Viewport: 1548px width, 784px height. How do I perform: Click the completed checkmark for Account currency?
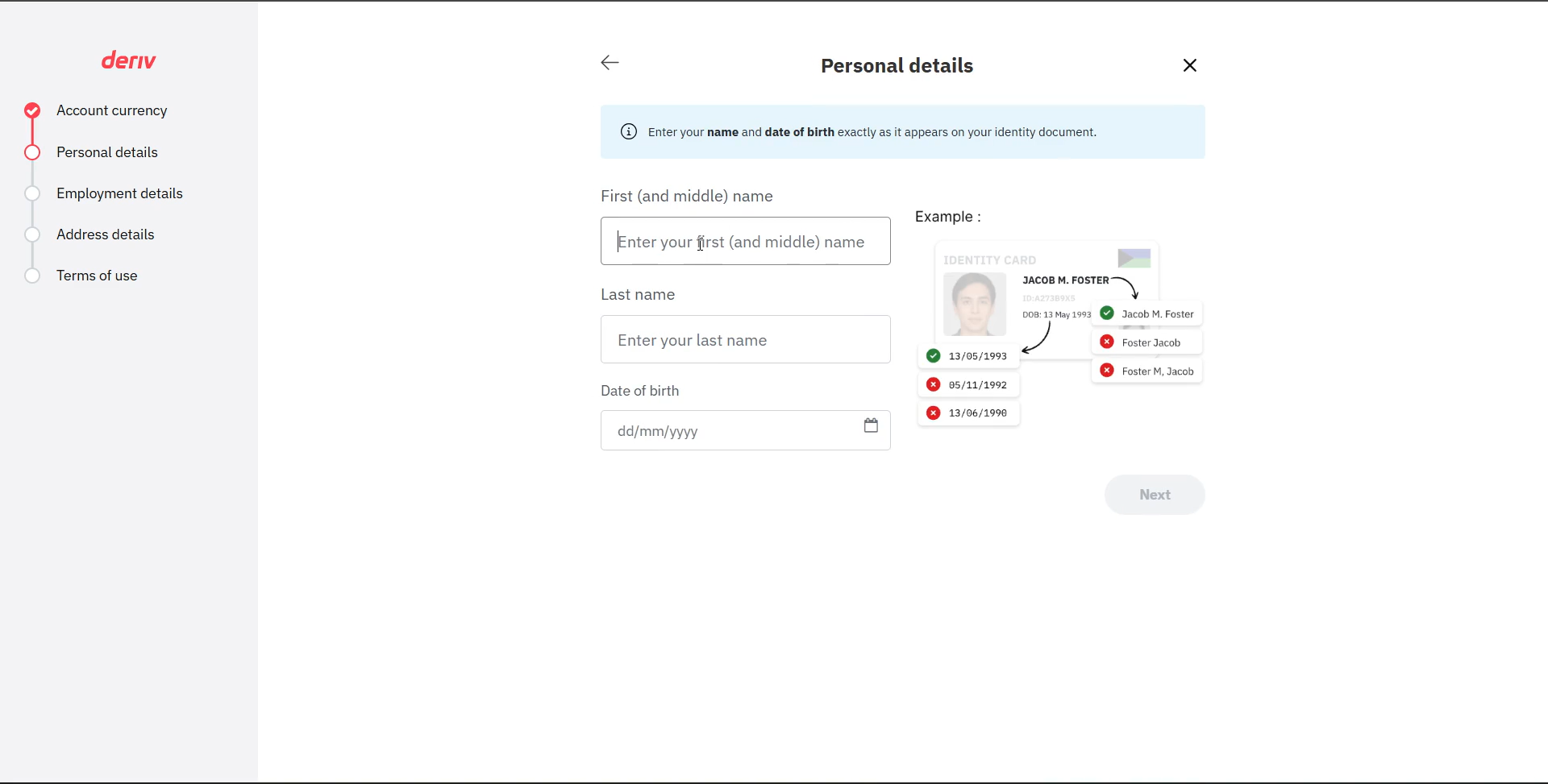coord(32,110)
